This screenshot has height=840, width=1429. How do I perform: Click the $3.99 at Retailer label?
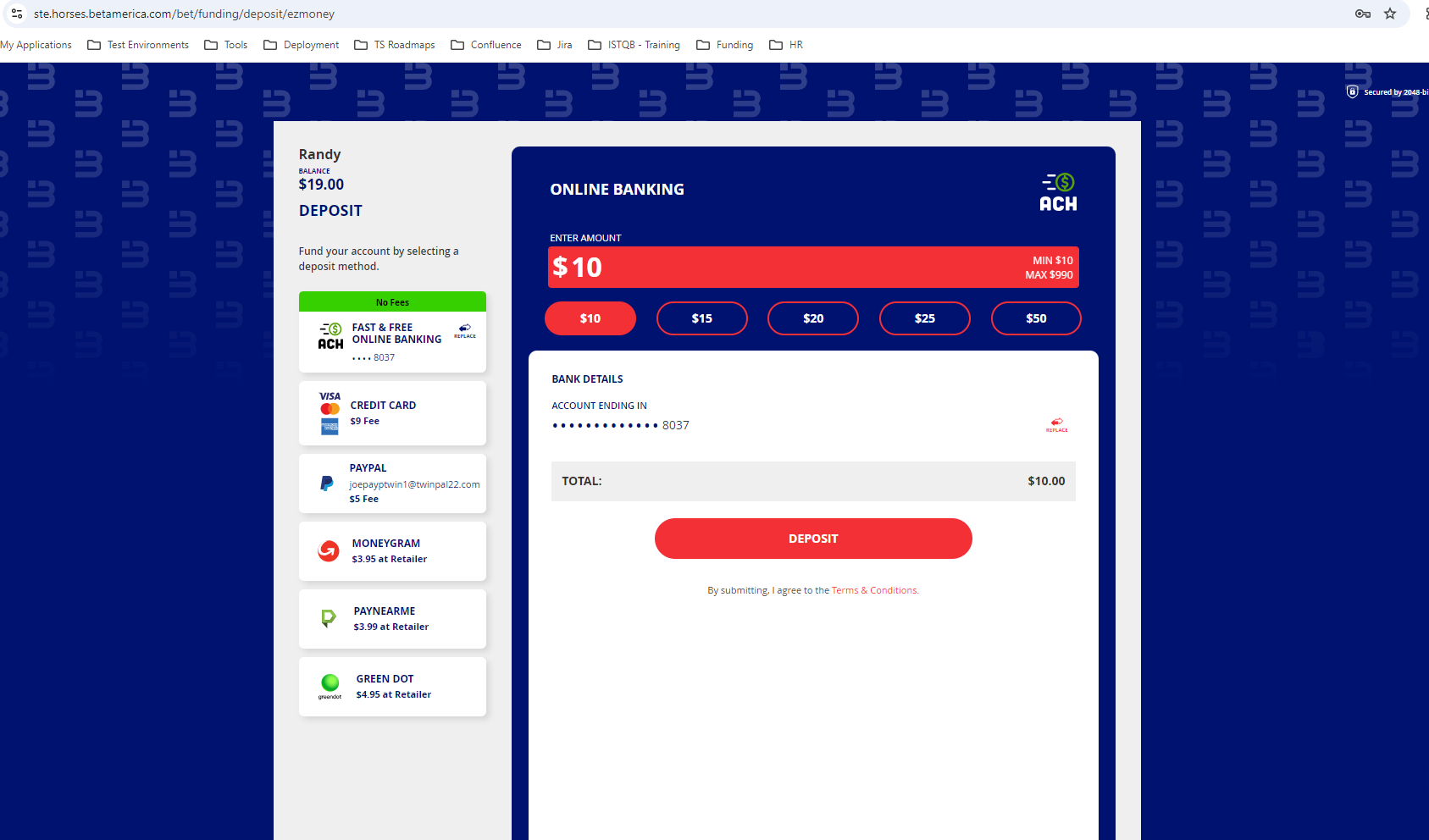(391, 627)
